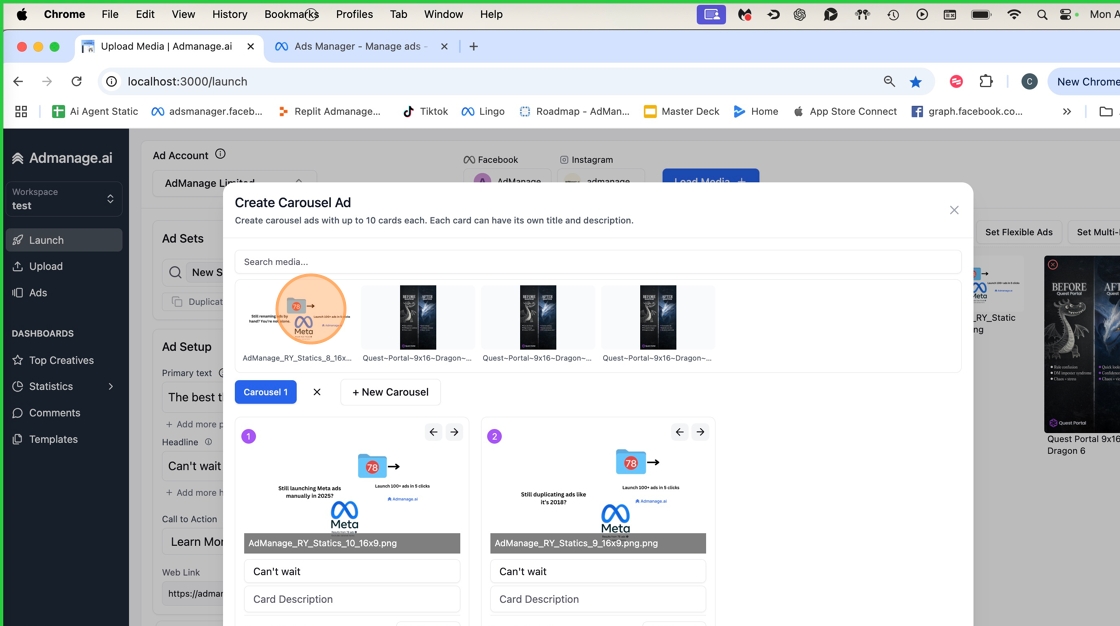Show more bookmarks with the chevron
This screenshot has width=1120, height=626.
coord(1066,111)
